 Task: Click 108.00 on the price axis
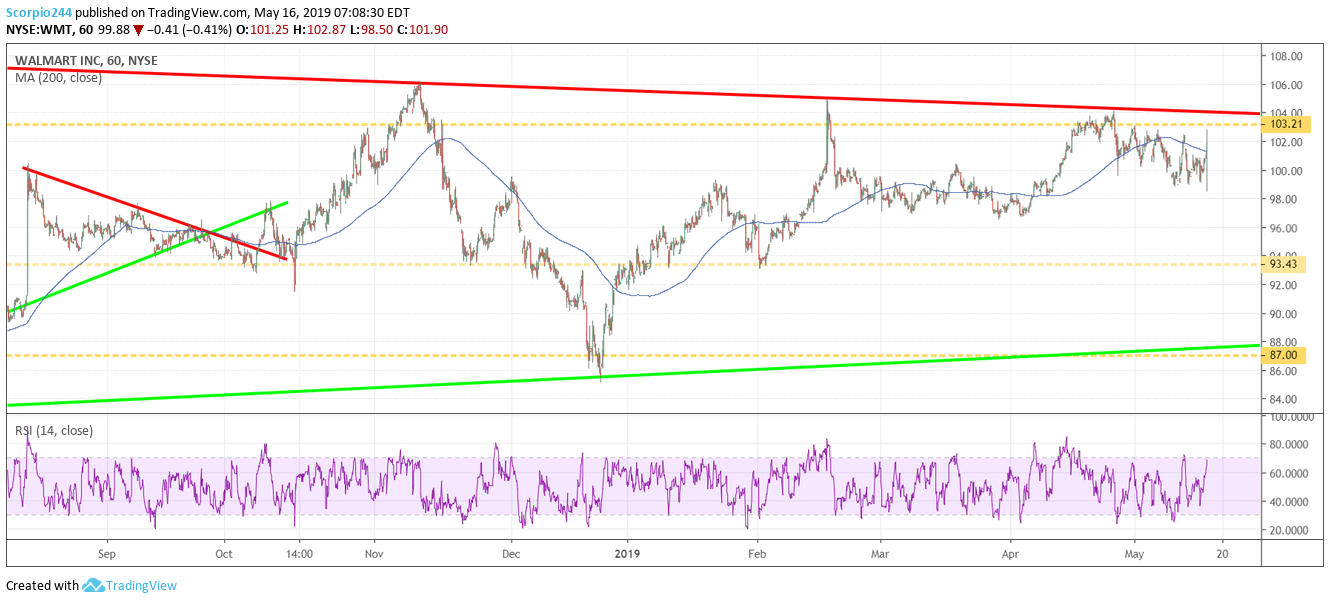click(1284, 56)
